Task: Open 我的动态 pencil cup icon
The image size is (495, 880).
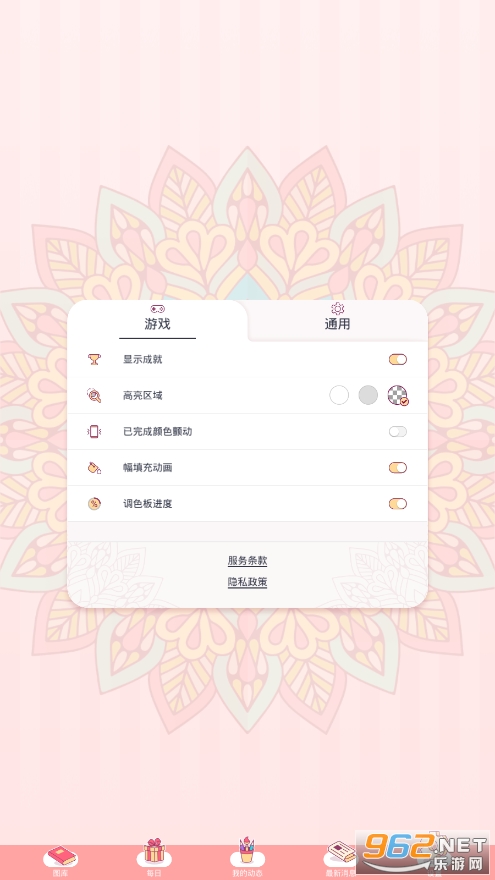Action: pyautogui.click(x=247, y=852)
